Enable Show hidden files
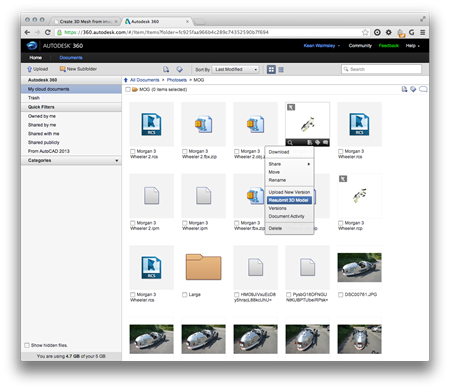This screenshot has height=390, width=450. coord(27,345)
